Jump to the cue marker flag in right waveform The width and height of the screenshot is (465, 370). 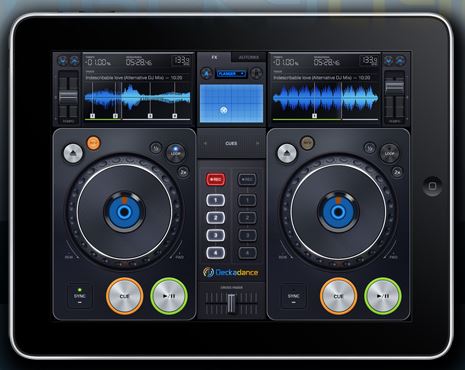[x=314, y=116]
